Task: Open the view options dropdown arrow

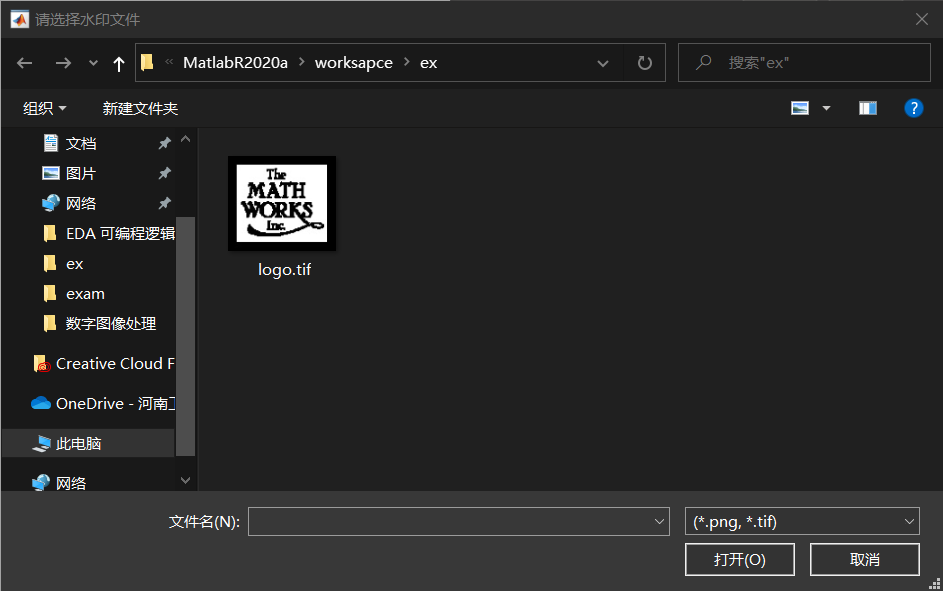Action: coord(826,108)
